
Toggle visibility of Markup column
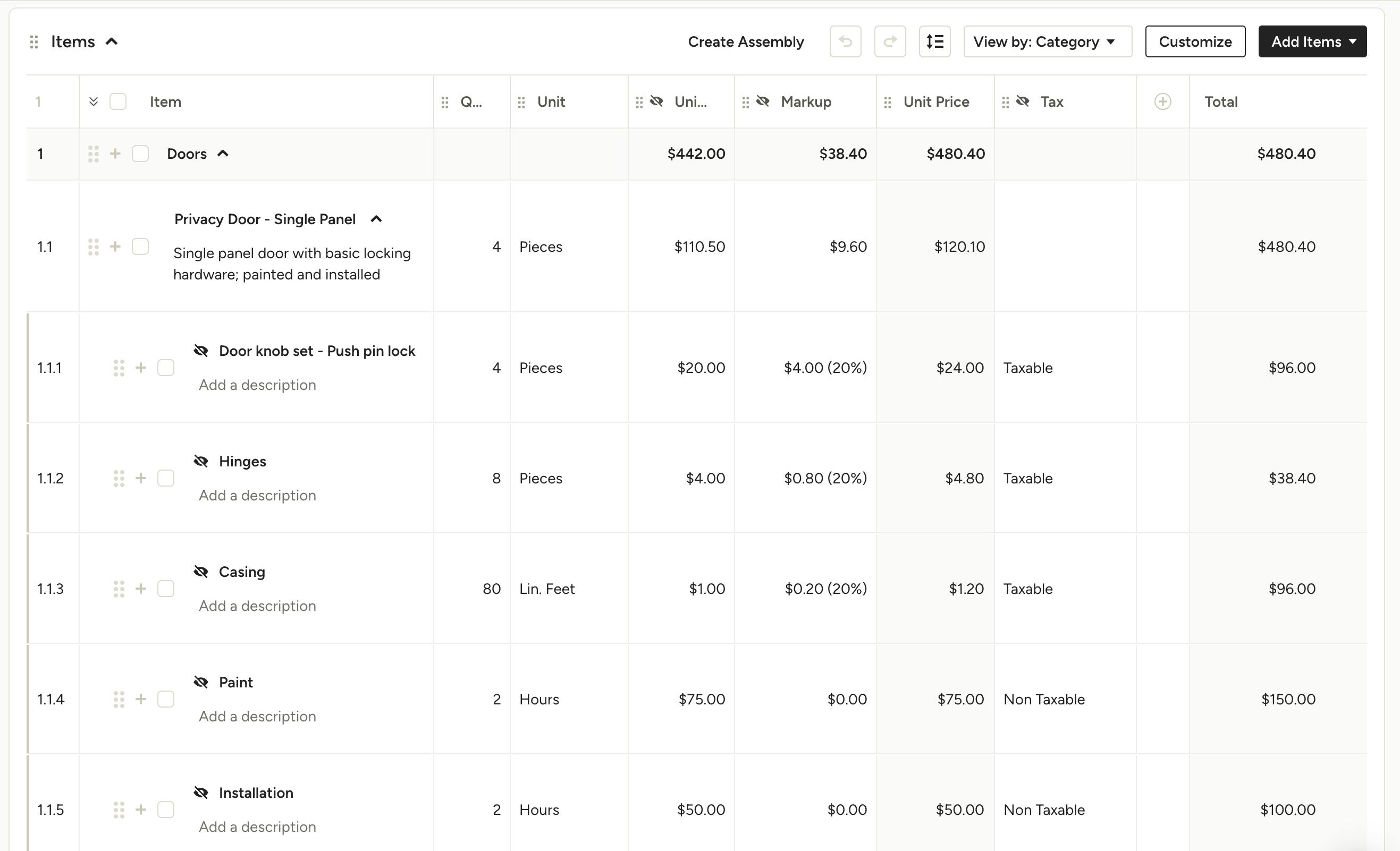pyautogui.click(x=763, y=101)
